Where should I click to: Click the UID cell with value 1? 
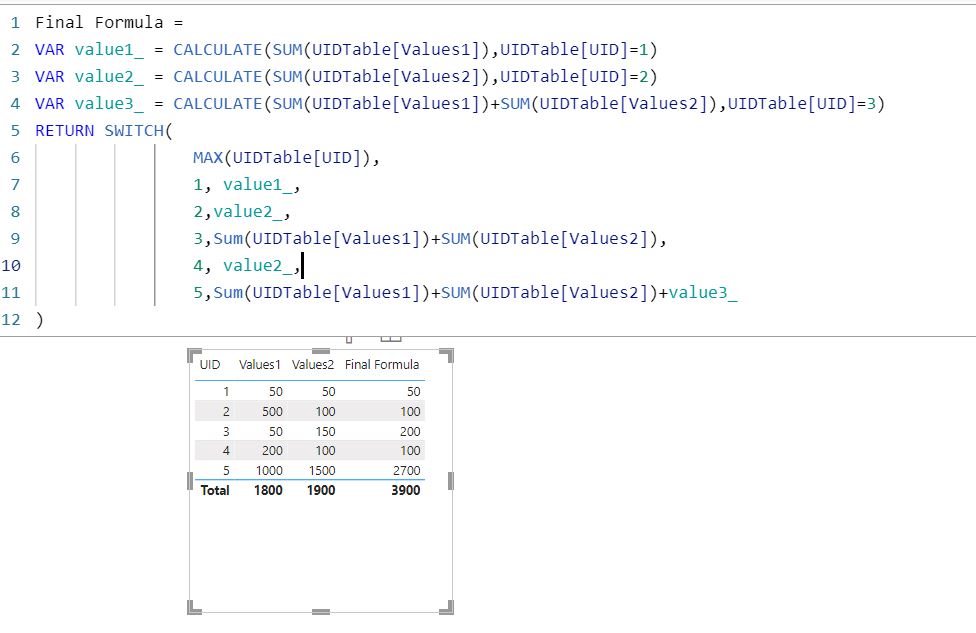(226, 392)
